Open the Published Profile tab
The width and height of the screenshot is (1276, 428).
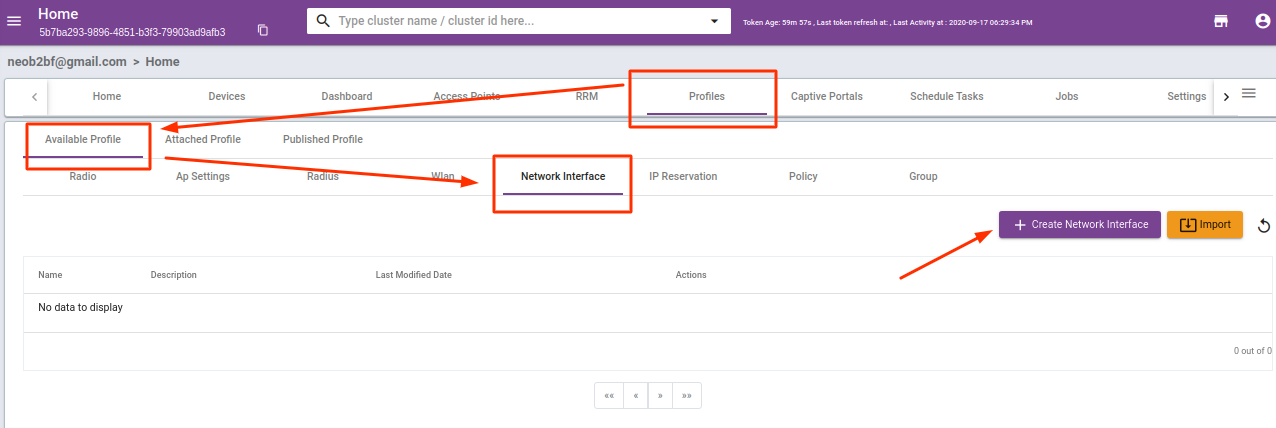[x=323, y=140]
